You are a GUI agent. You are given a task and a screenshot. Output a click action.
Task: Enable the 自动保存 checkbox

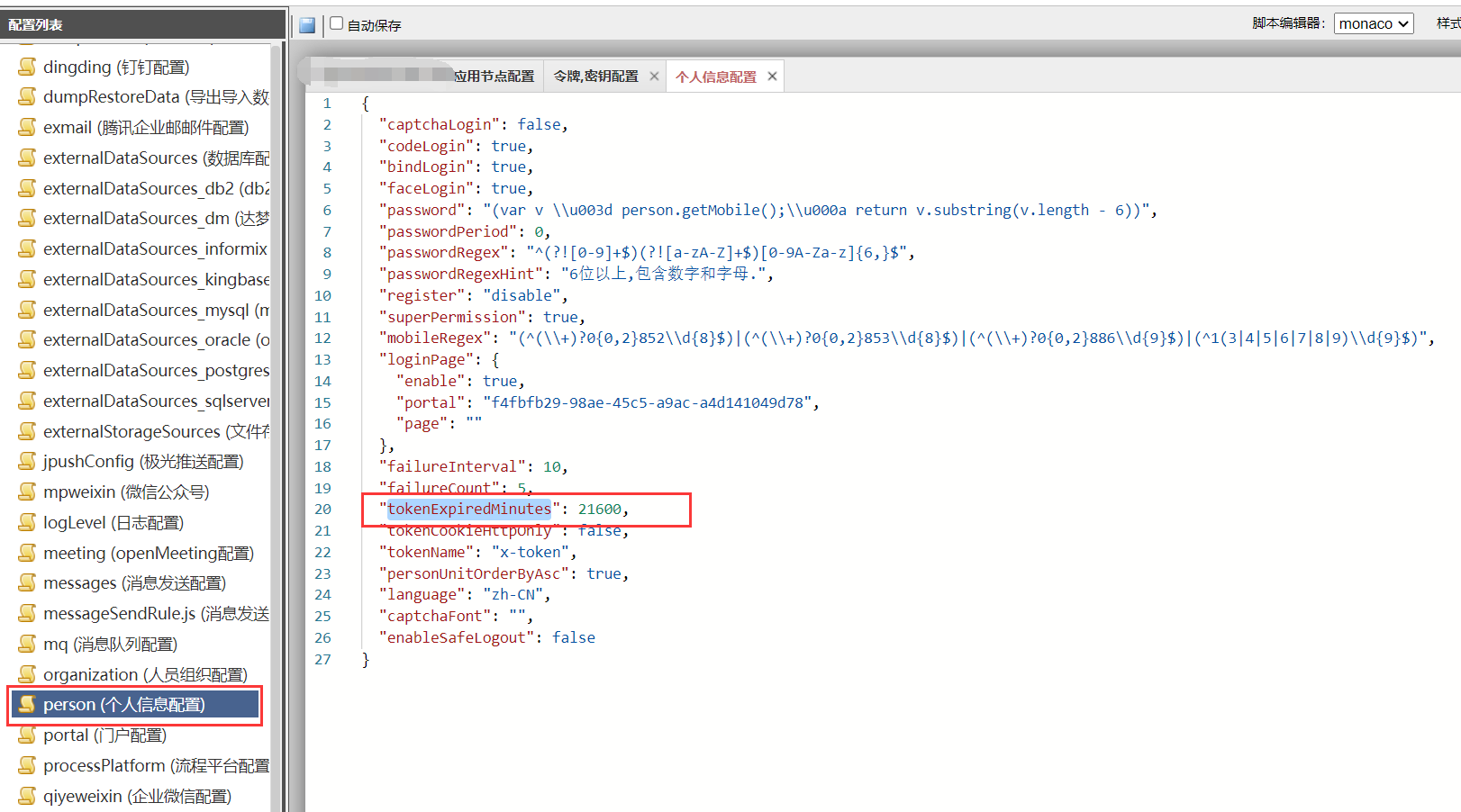point(337,23)
